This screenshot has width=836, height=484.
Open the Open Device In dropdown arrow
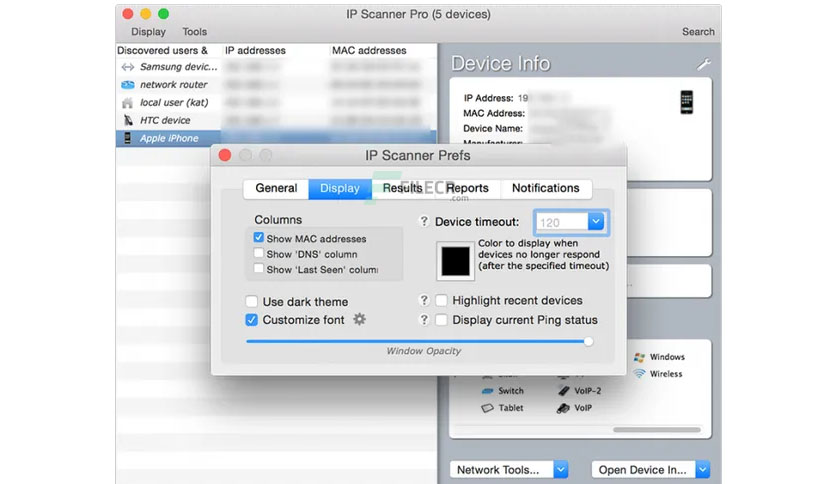click(x=703, y=470)
